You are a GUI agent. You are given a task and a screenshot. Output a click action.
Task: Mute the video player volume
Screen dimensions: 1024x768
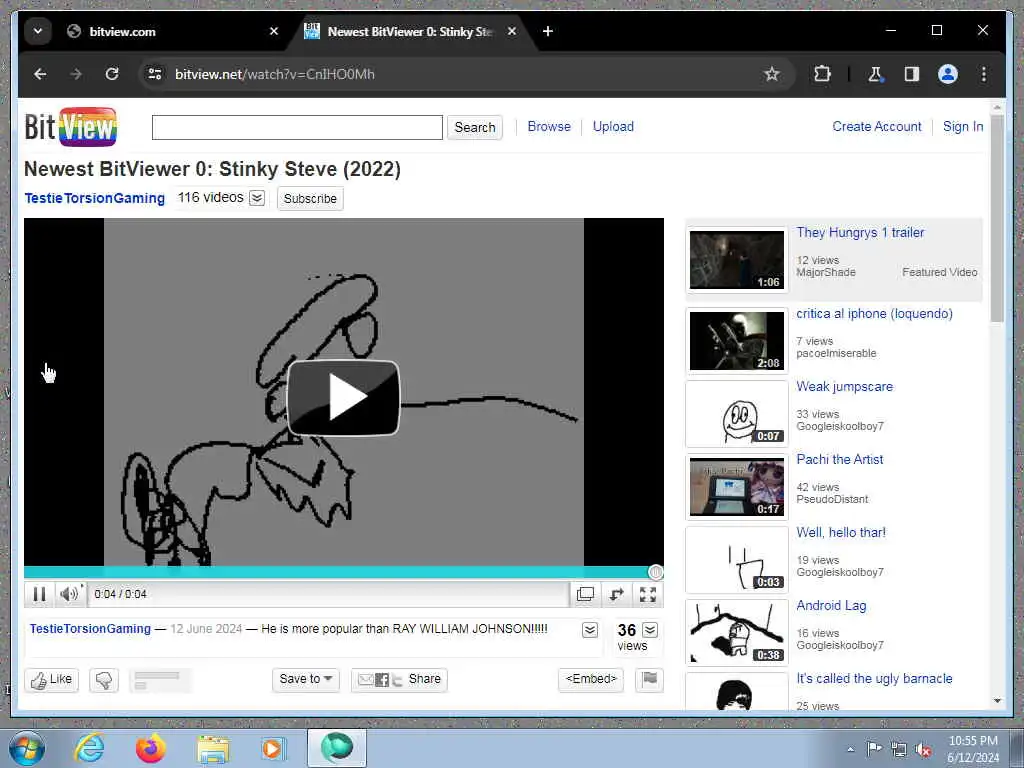(69, 594)
